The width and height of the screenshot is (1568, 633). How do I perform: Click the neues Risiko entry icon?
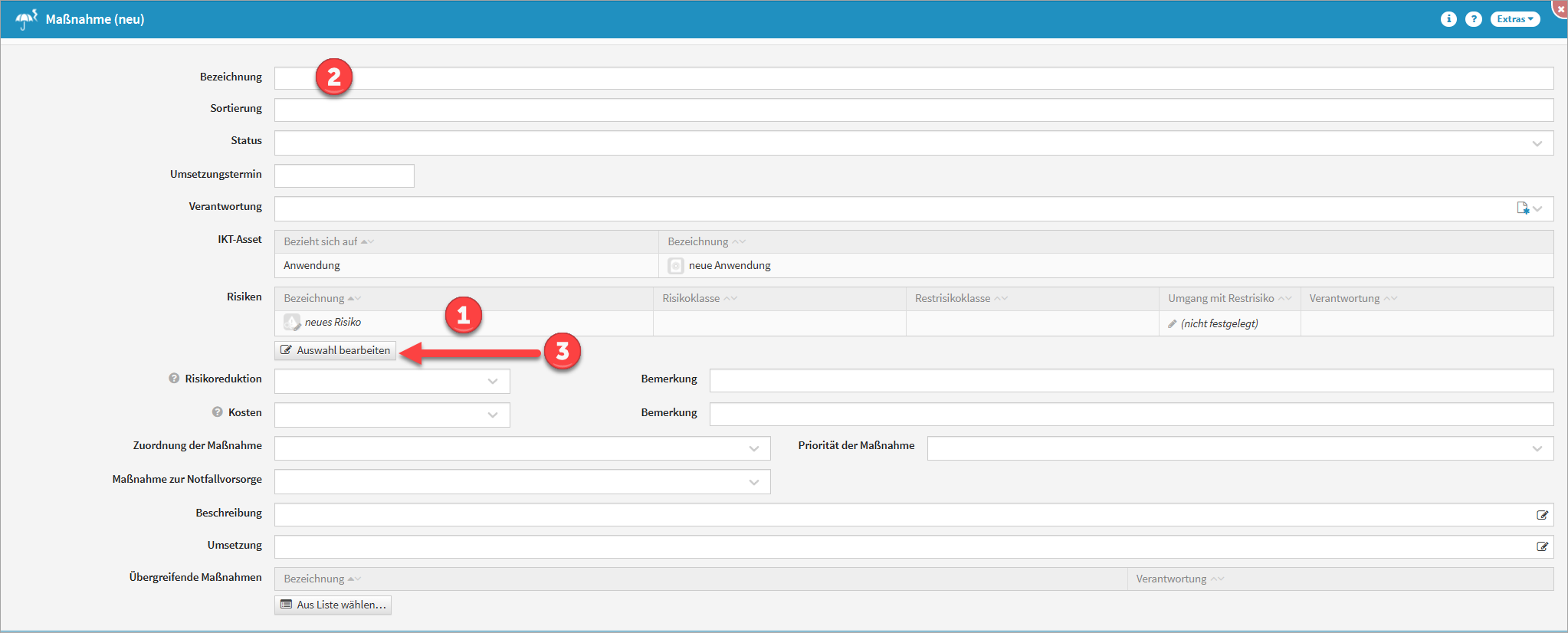[292, 323]
